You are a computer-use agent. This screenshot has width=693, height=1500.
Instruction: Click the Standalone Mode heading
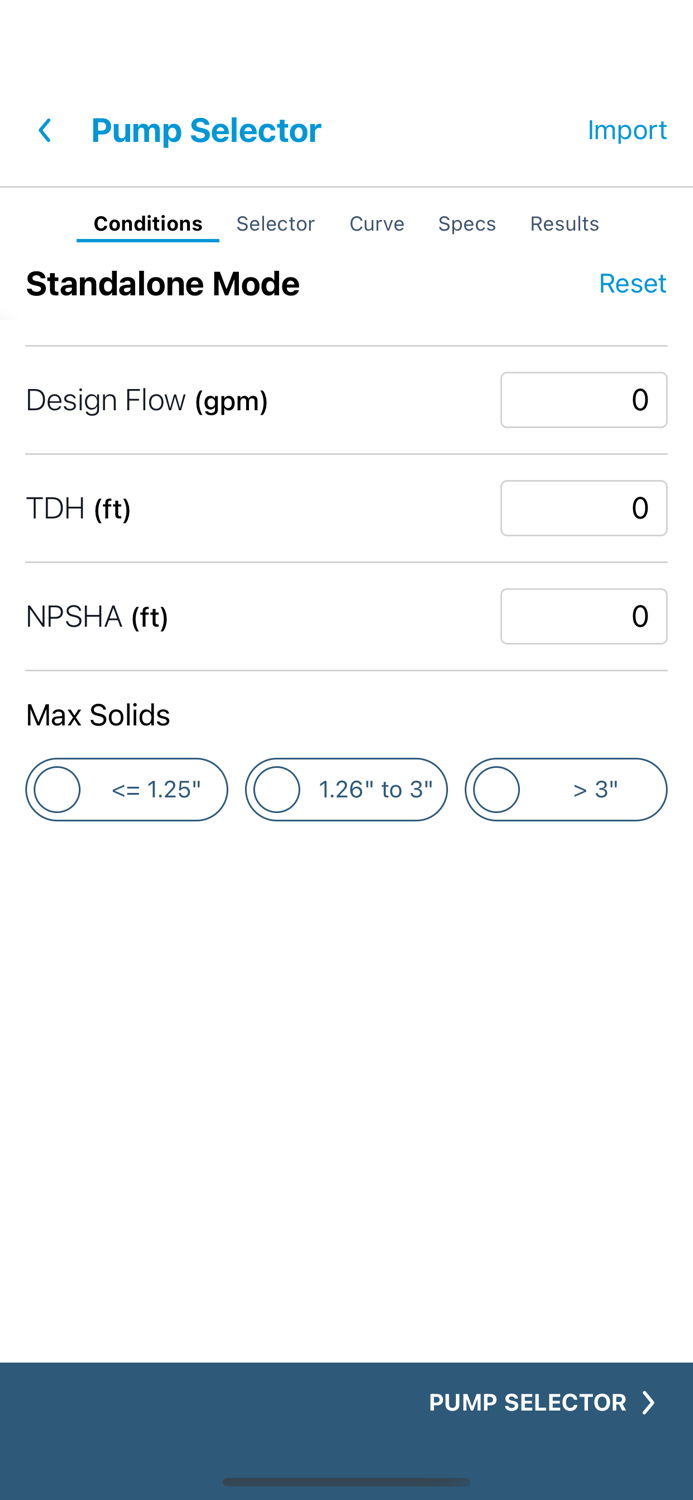pos(163,284)
